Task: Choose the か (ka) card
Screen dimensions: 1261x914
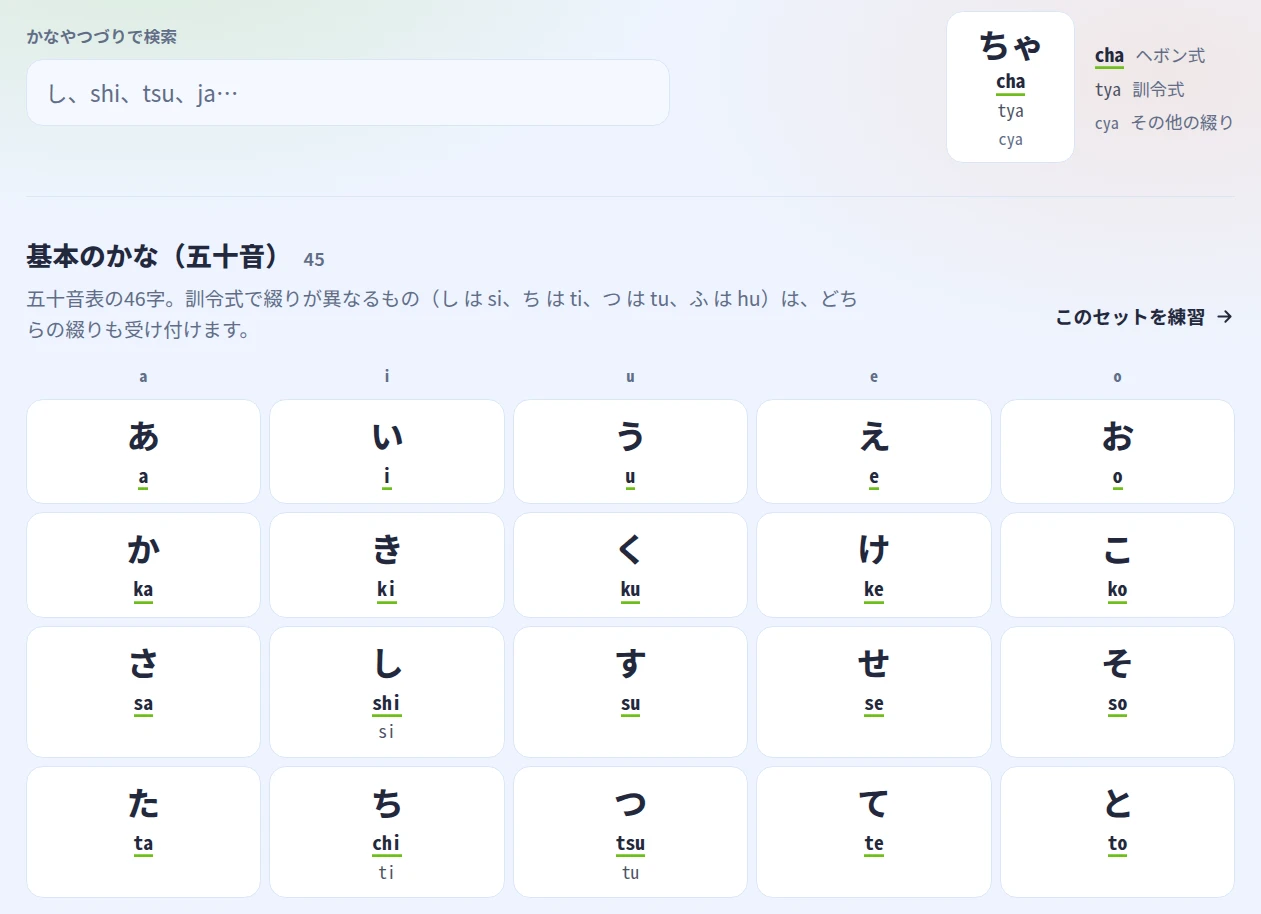Action: [x=143, y=565]
